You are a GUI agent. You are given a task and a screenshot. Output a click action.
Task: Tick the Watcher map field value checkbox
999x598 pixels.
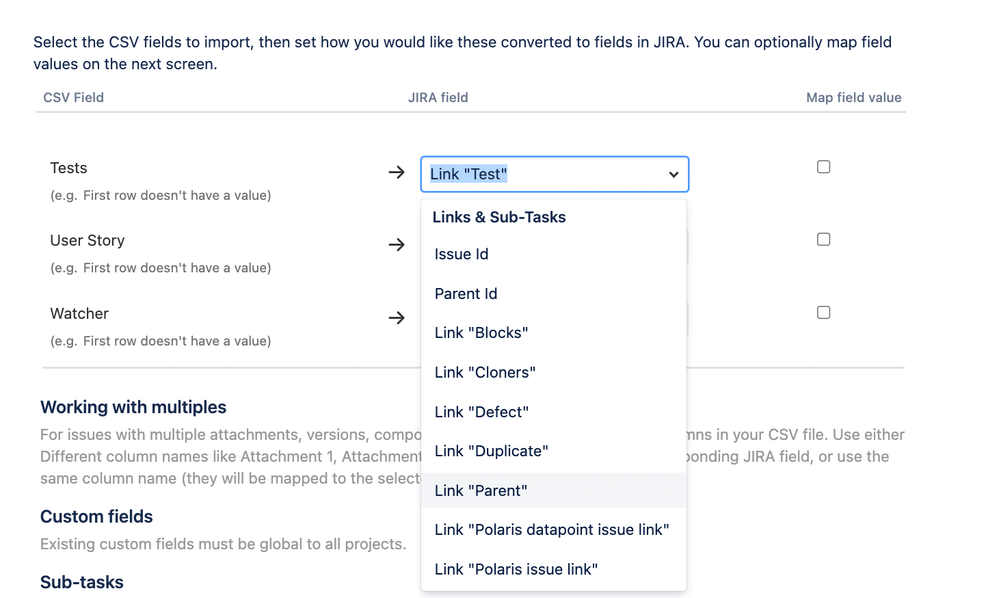pyautogui.click(x=823, y=313)
